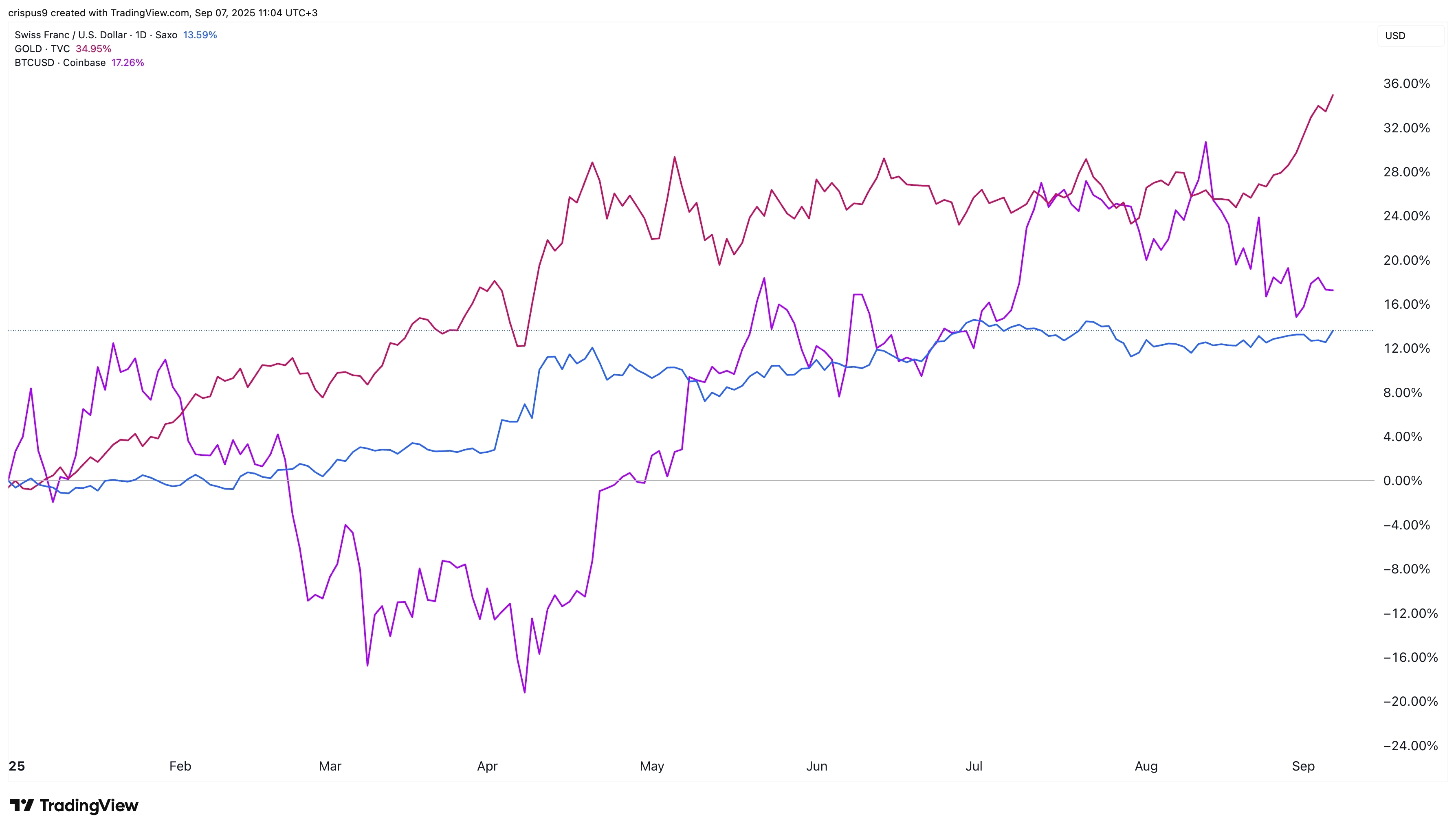Click the May label on time axis
1456x830 pixels.
pos(651,766)
